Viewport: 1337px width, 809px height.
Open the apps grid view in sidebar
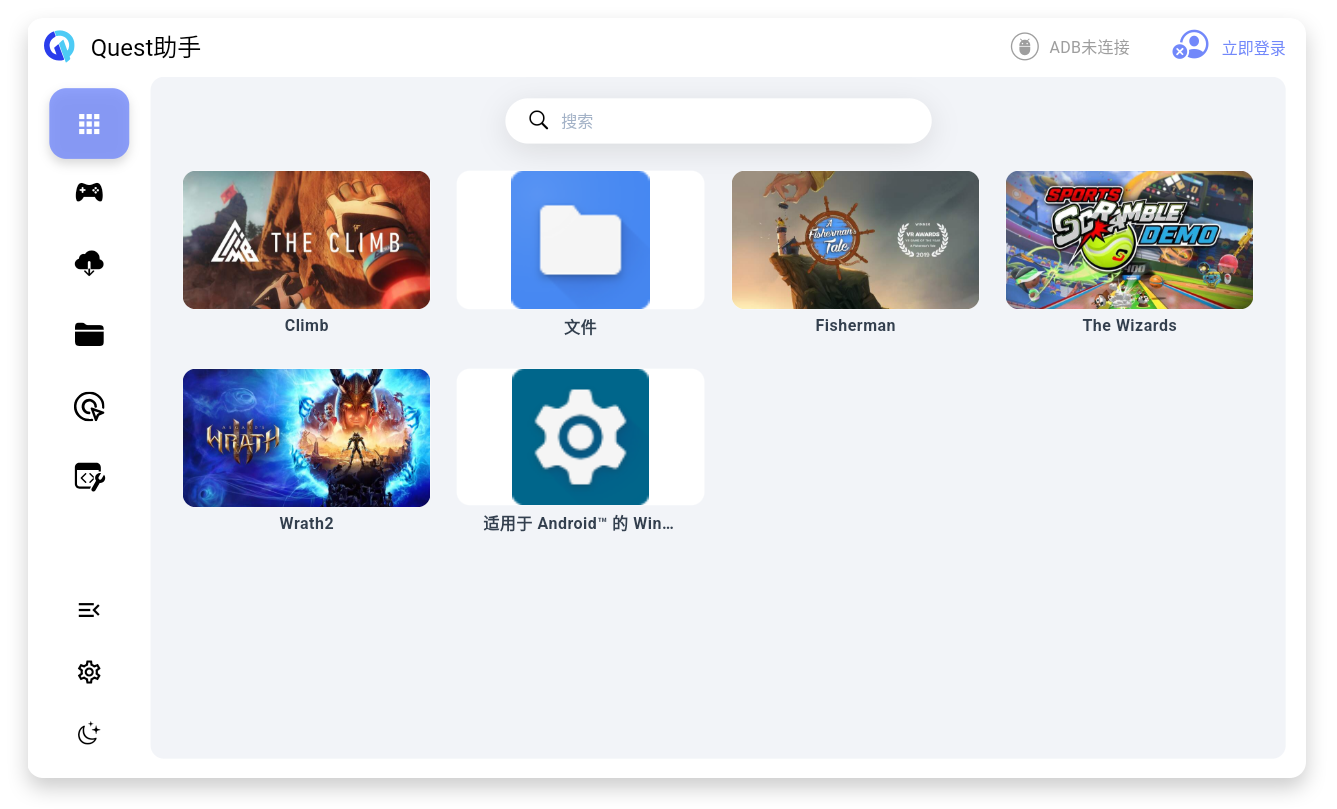pos(89,124)
